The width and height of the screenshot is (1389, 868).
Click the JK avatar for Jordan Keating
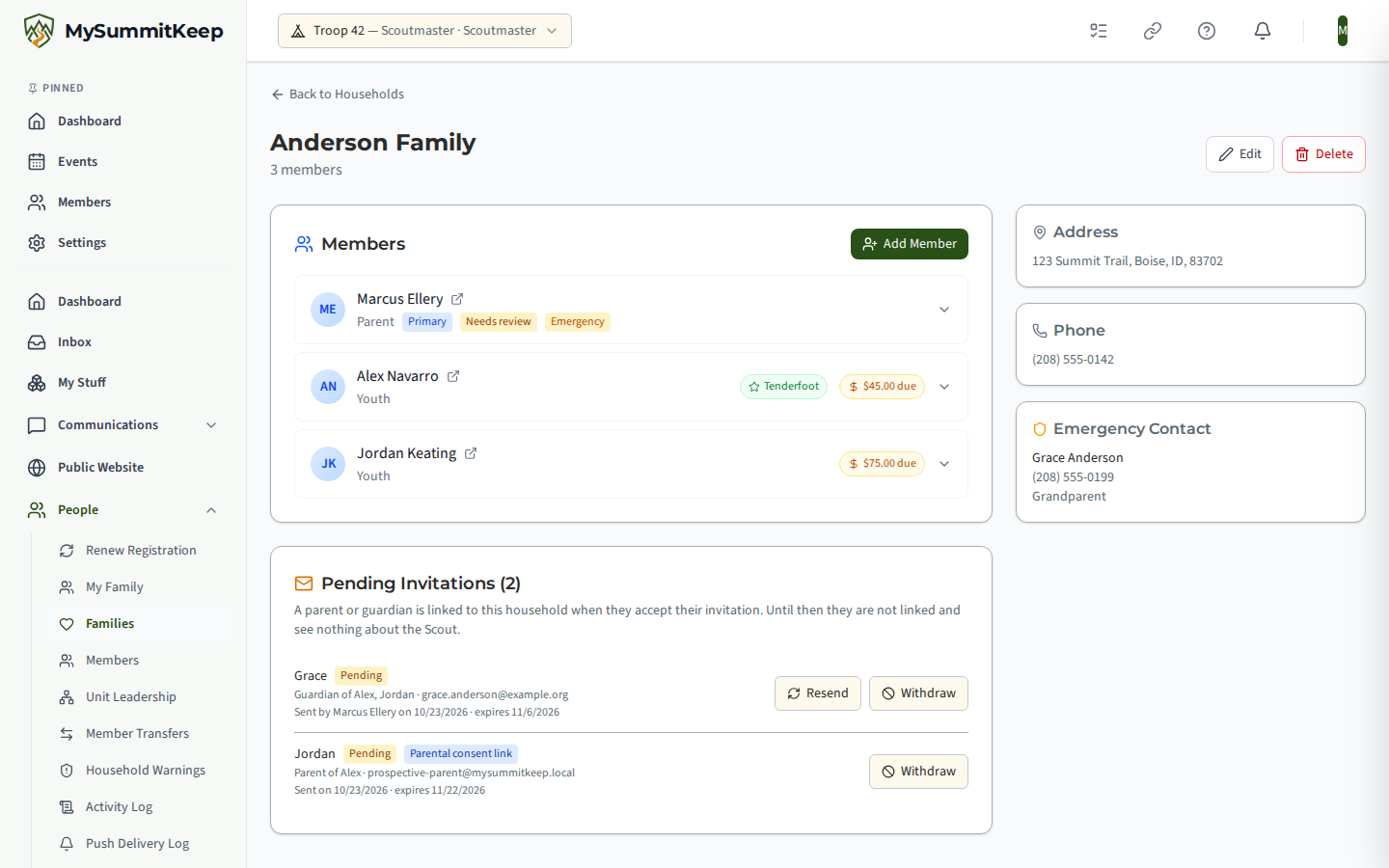[x=328, y=464]
